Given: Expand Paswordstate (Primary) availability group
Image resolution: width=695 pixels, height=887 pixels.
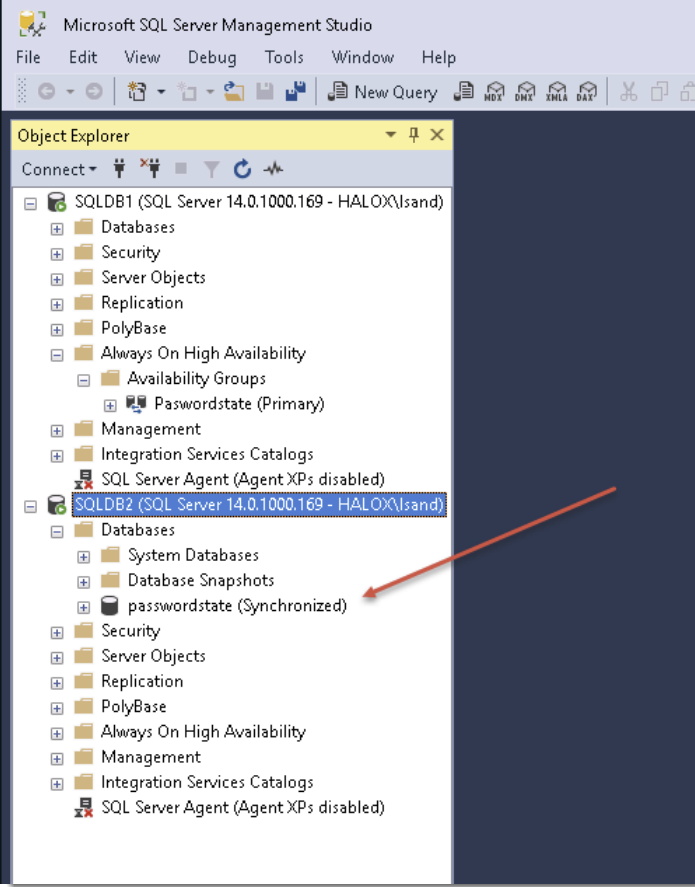Looking at the screenshot, I should click(110, 405).
